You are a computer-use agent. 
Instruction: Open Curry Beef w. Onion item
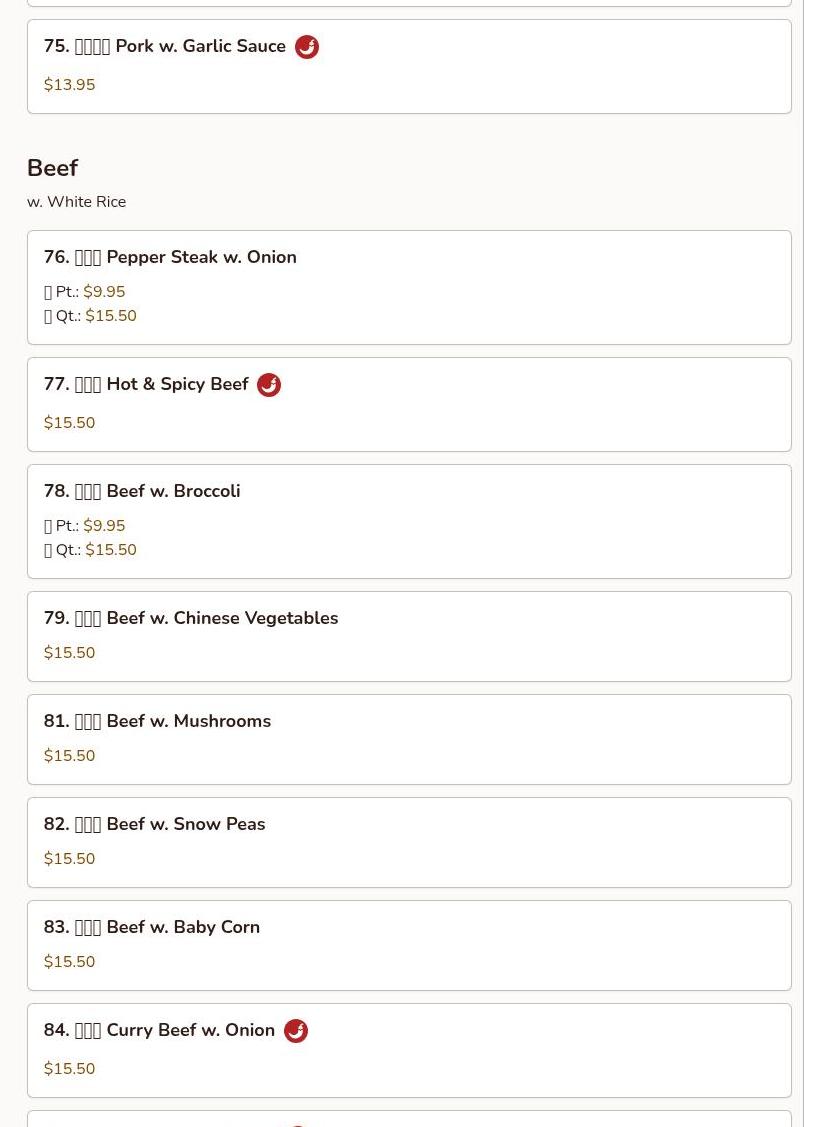tap(159, 1030)
